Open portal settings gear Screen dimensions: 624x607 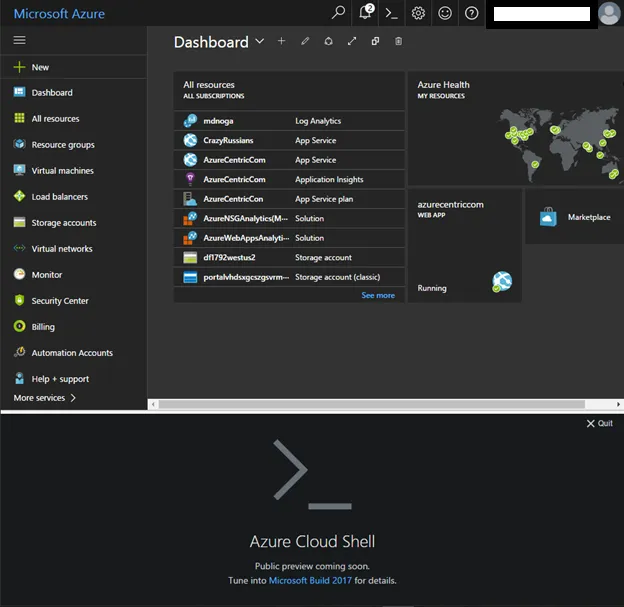pyautogui.click(x=418, y=13)
